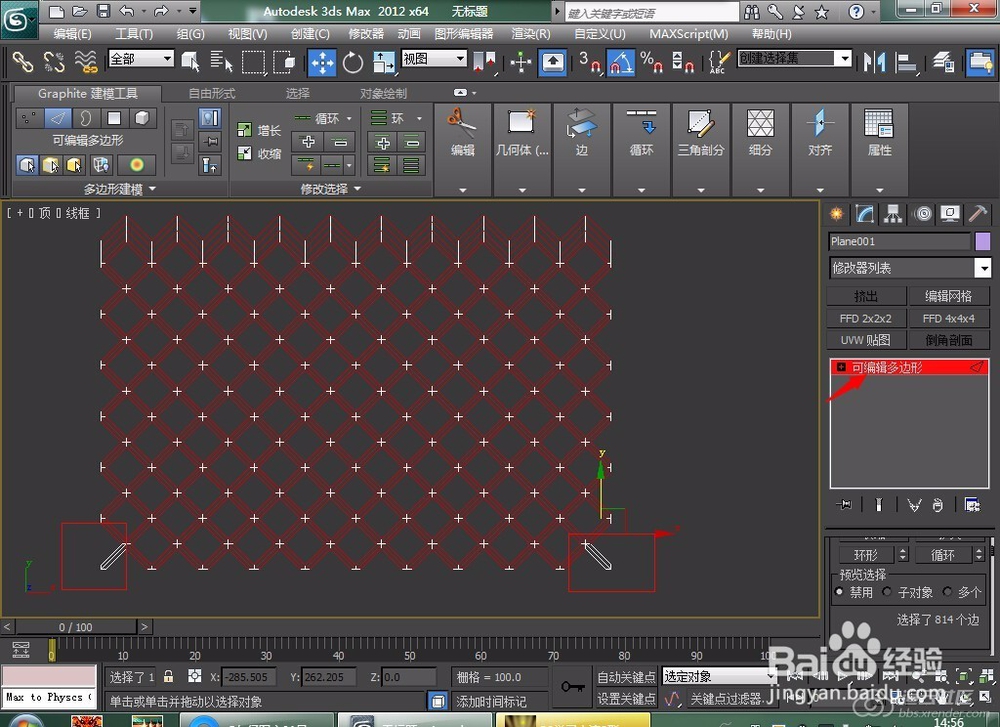The width and height of the screenshot is (1000, 727).
Task: Open the Display command panel tab
Action: click(950, 214)
